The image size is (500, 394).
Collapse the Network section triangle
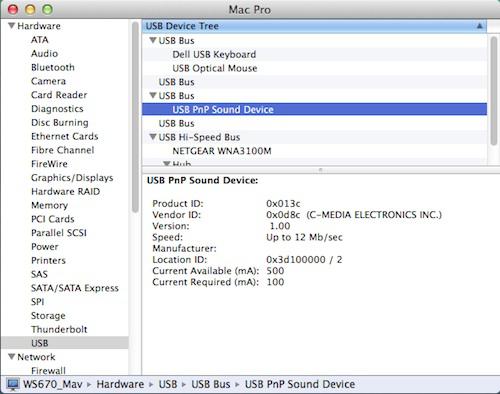click(12, 357)
